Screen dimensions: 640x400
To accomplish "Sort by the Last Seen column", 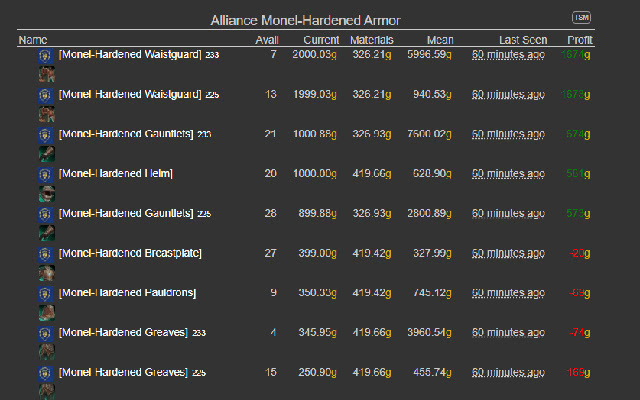I will pos(523,40).
